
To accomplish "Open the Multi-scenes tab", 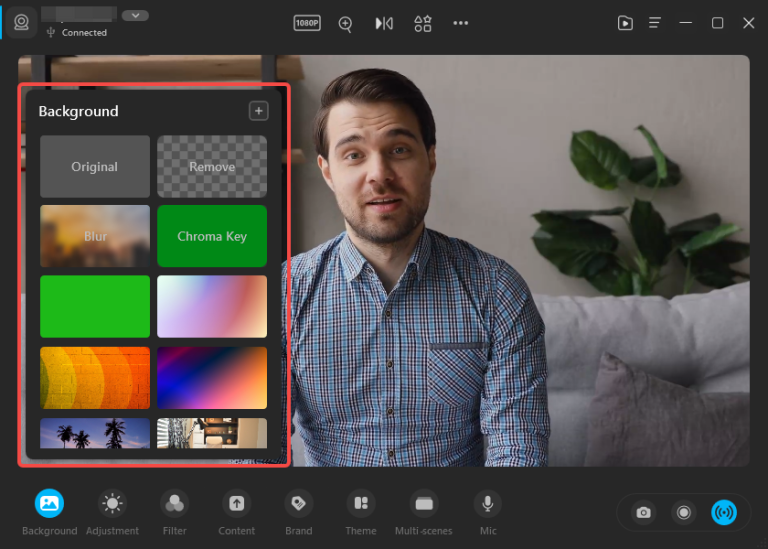I will (424, 512).
